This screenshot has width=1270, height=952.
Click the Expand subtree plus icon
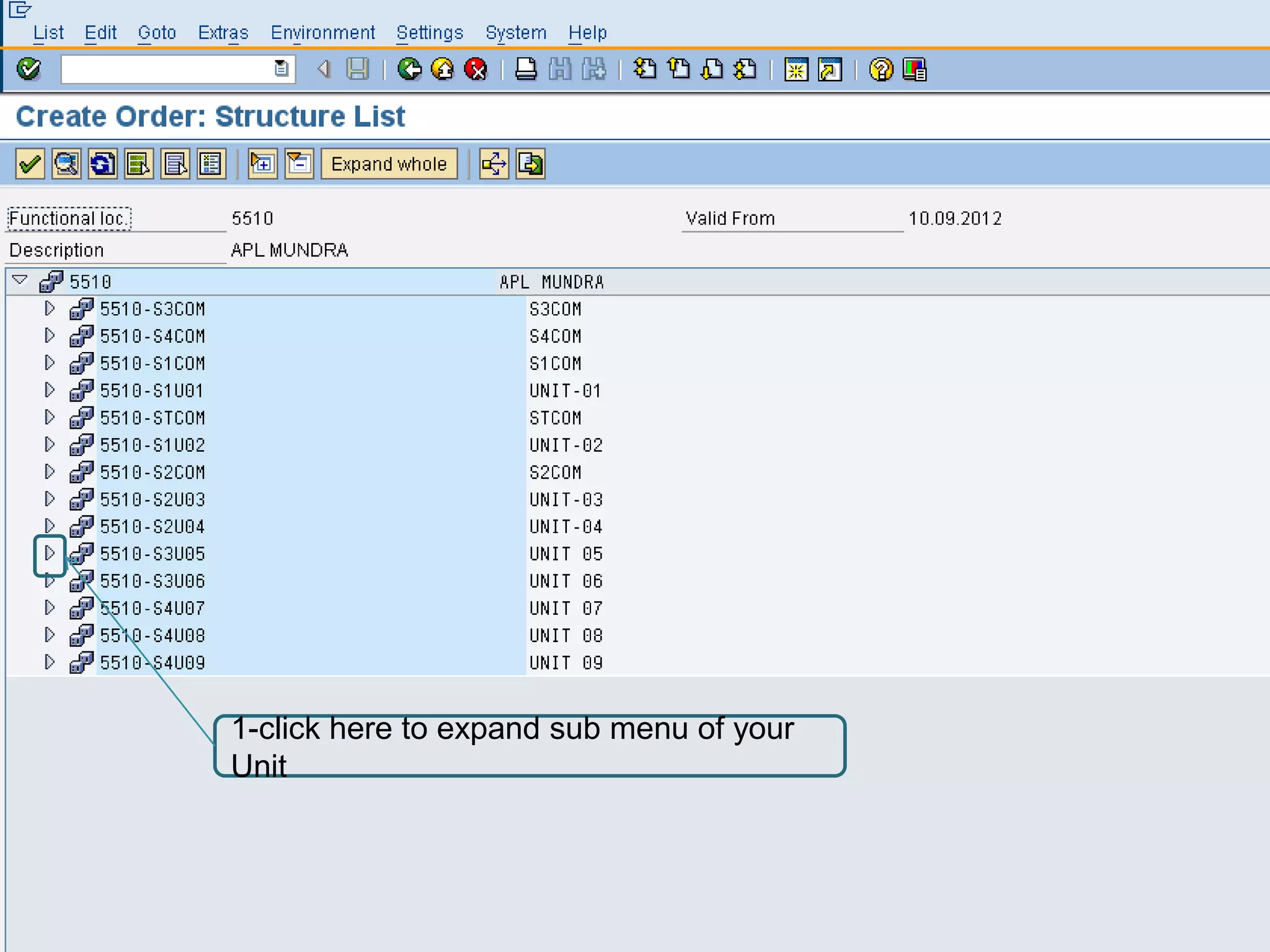point(262,164)
